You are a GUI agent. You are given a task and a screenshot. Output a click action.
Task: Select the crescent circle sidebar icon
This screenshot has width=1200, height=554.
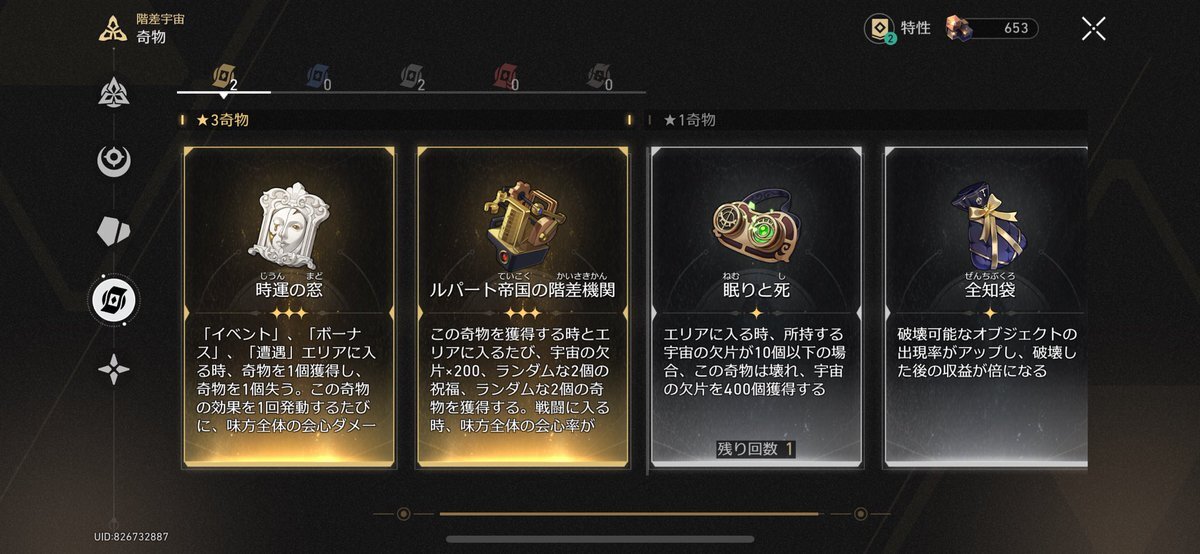pyautogui.click(x=113, y=161)
